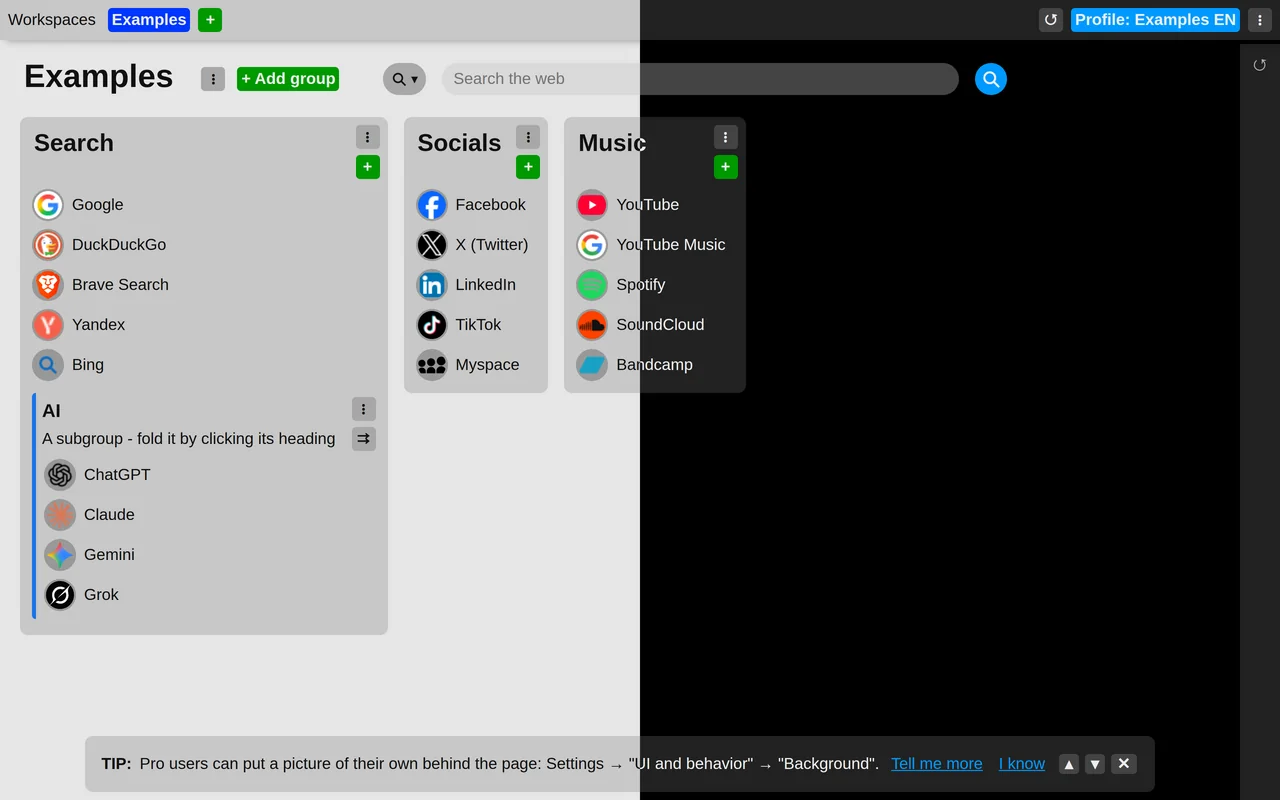Open the ChatGPT icon in AI subgroup
Image resolution: width=1280 pixels, height=800 pixels.
(60, 475)
